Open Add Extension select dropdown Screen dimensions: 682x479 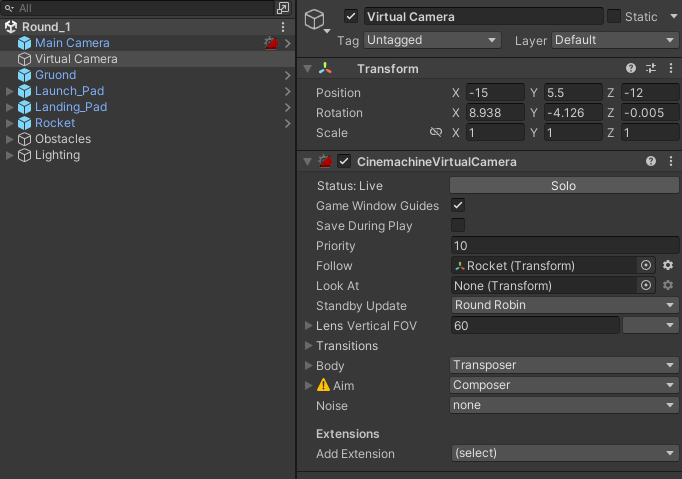click(x=565, y=453)
